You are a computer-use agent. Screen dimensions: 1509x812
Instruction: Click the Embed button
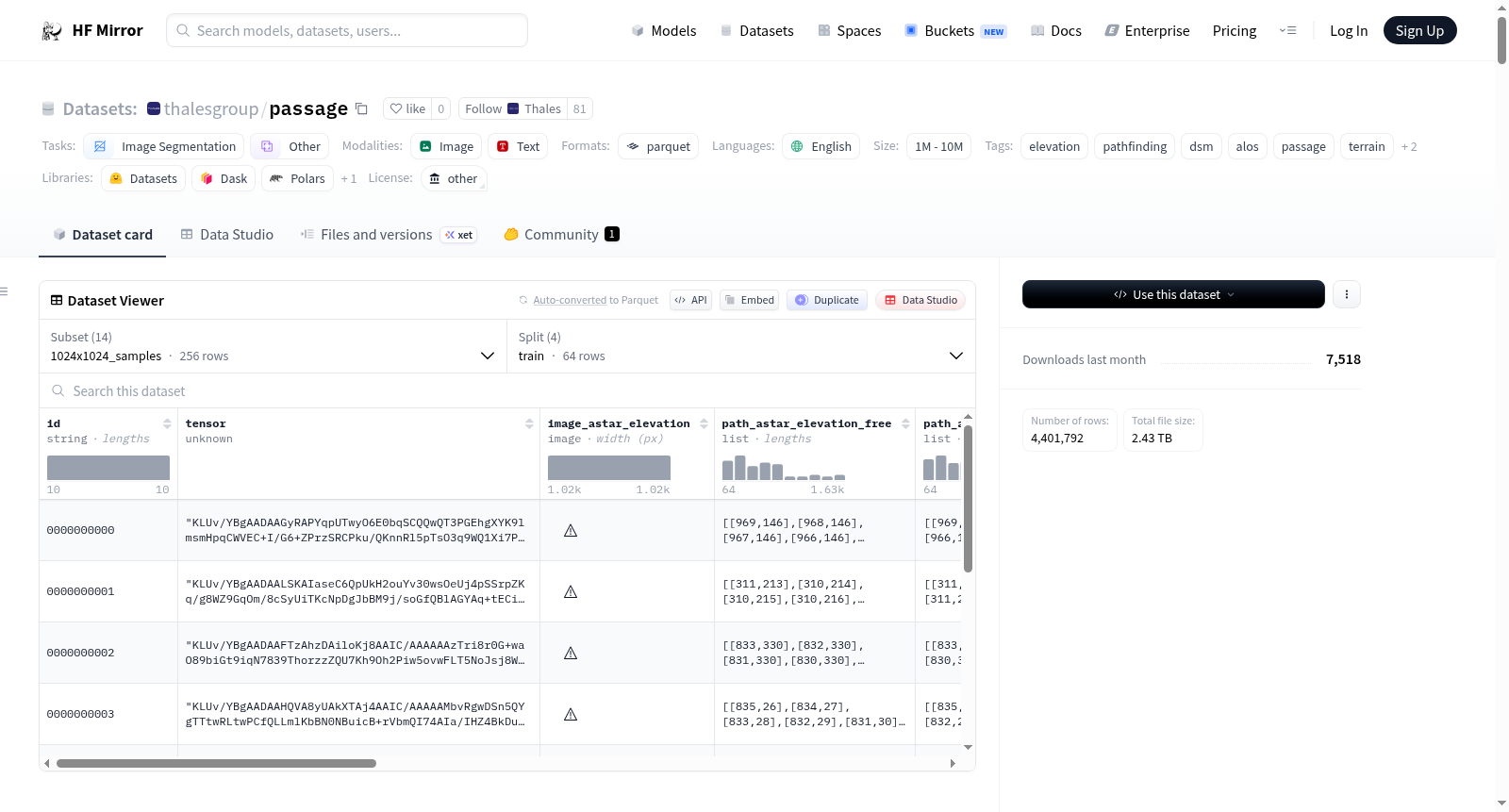pyautogui.click(x=750, y=300)
